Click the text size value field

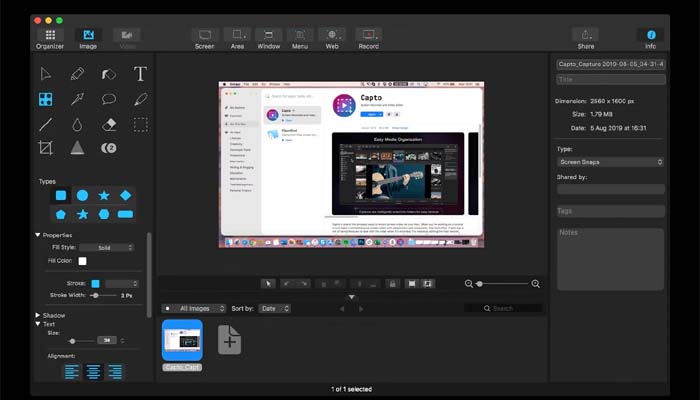[x=107, y=340]
